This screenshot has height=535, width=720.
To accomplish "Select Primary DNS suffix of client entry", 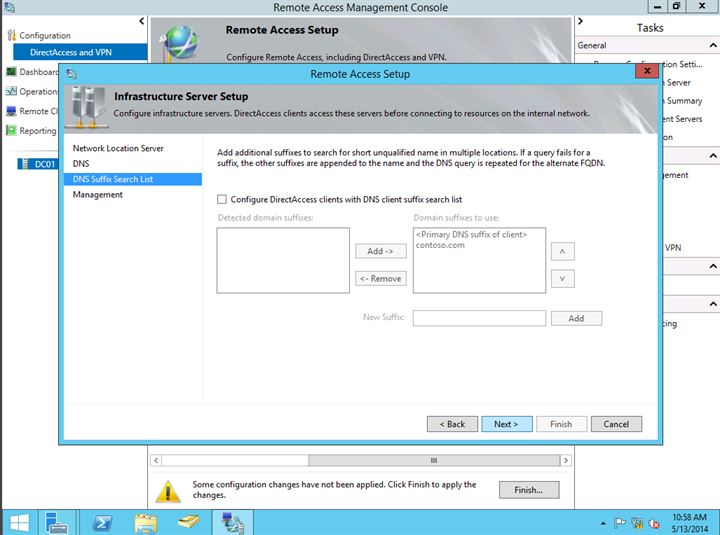I will 471,234.
